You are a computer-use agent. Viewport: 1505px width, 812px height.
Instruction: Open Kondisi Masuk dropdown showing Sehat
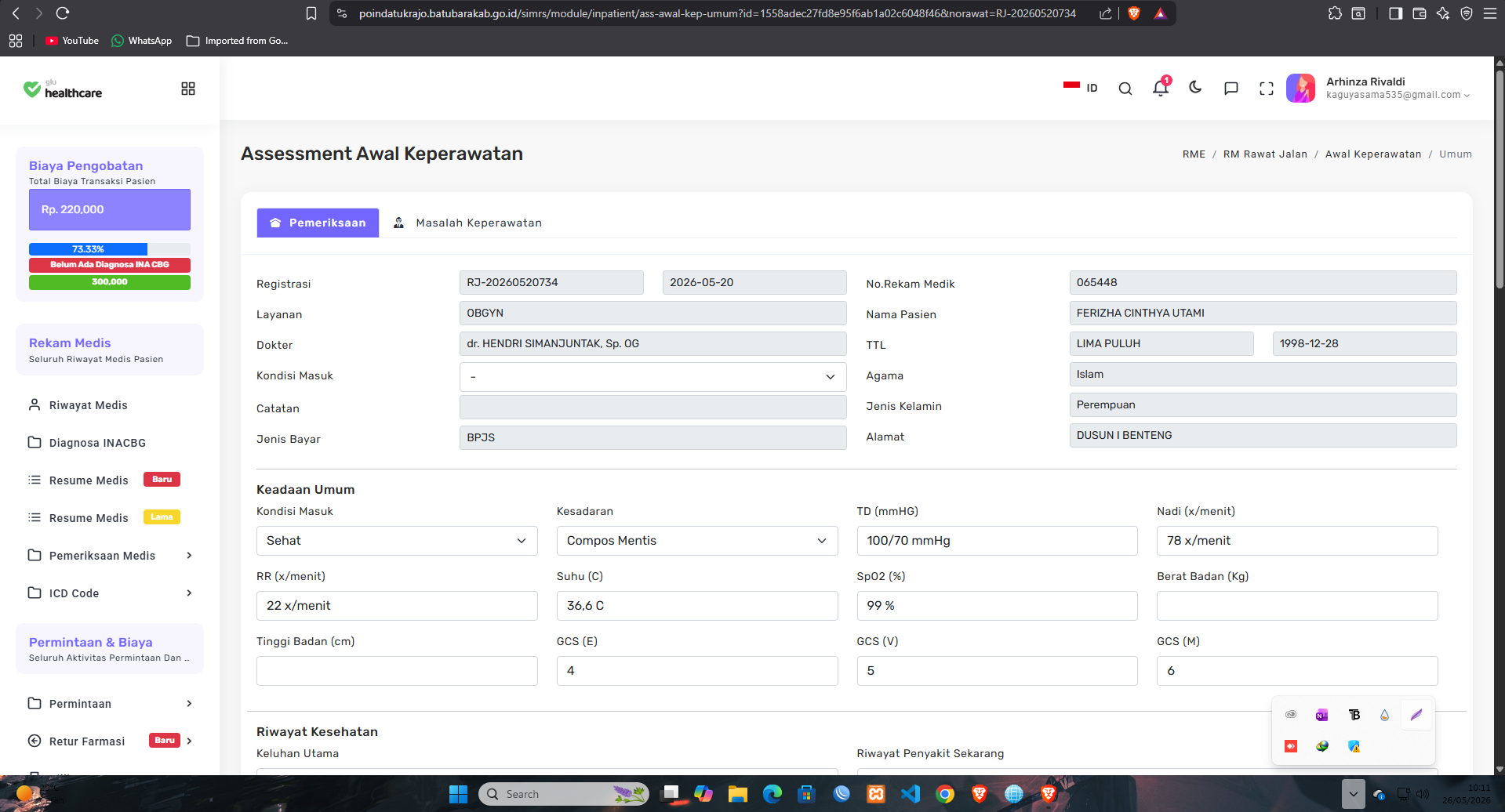tap(397, 541)
